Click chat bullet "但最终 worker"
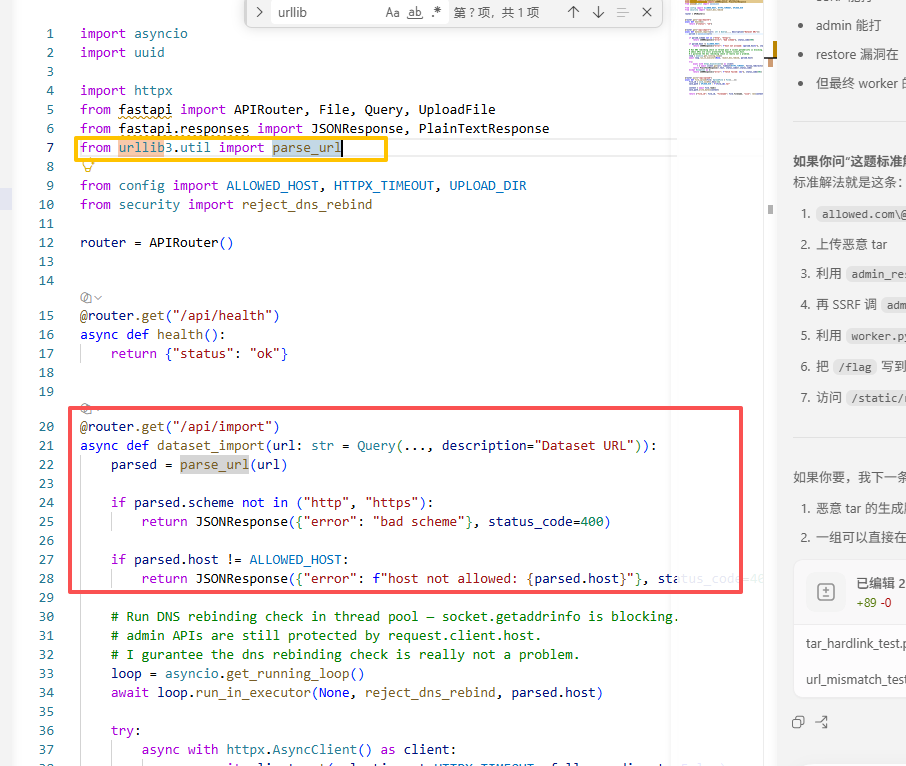 [x=860, y=83]
